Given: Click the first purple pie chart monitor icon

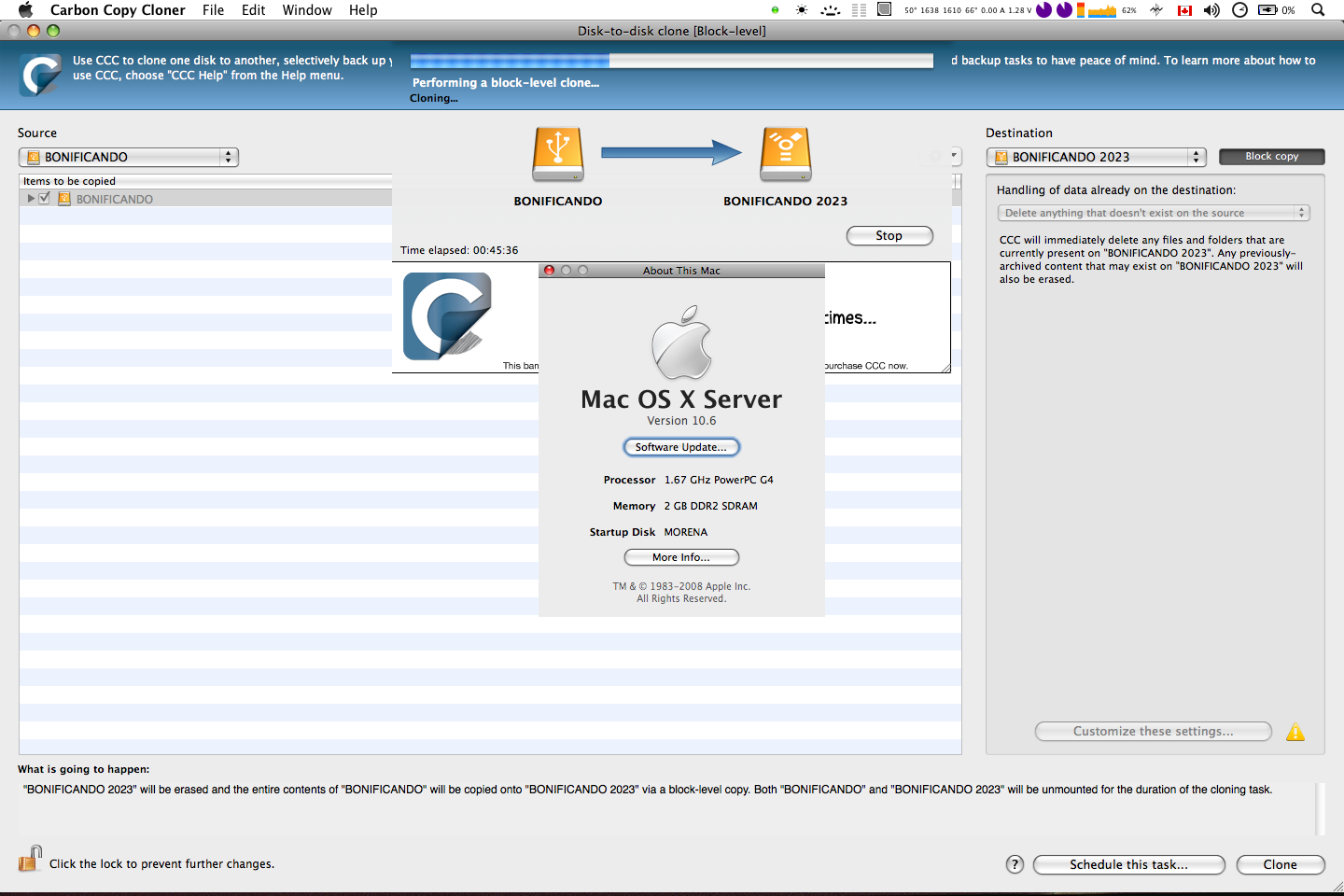Looking at the screenshot, I should coord(1044,10).
